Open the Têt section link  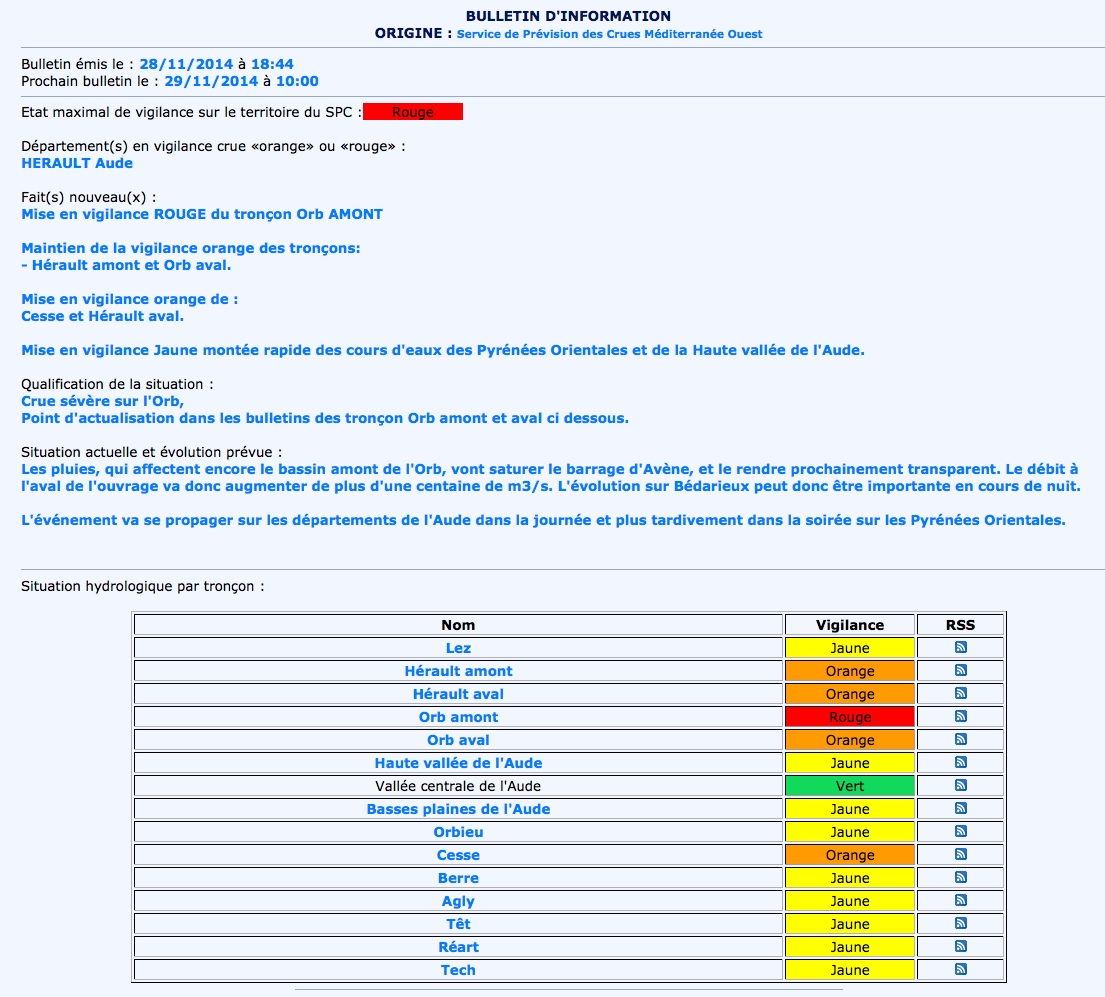click(x=458, y=924)
